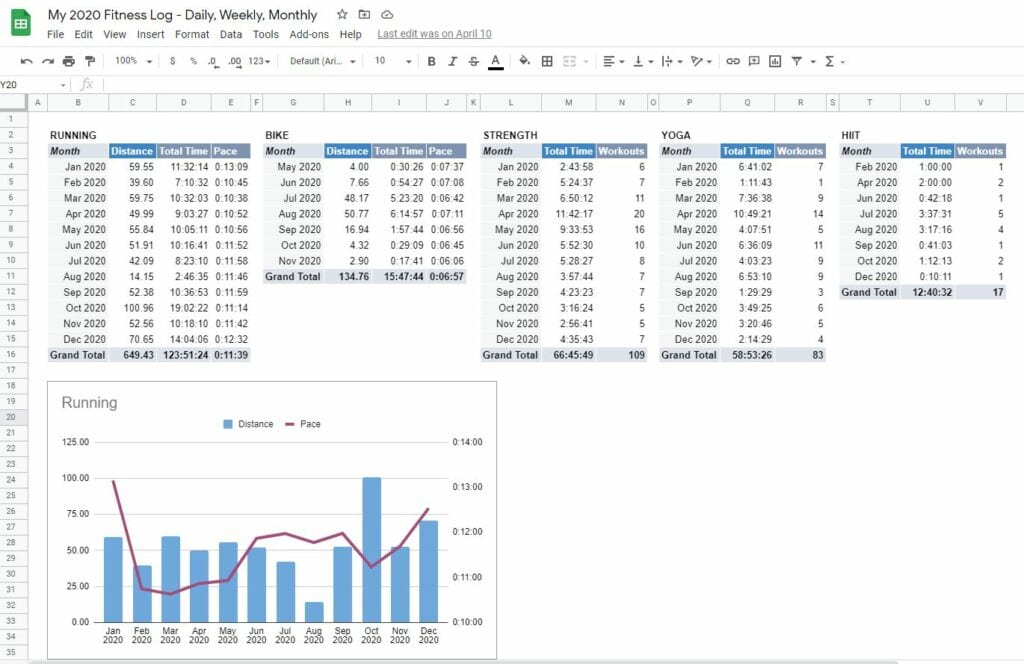The image size is (1024, 664).
Task: Open 'Last edit was on April 10' link
Action: [x=434, y=34]
